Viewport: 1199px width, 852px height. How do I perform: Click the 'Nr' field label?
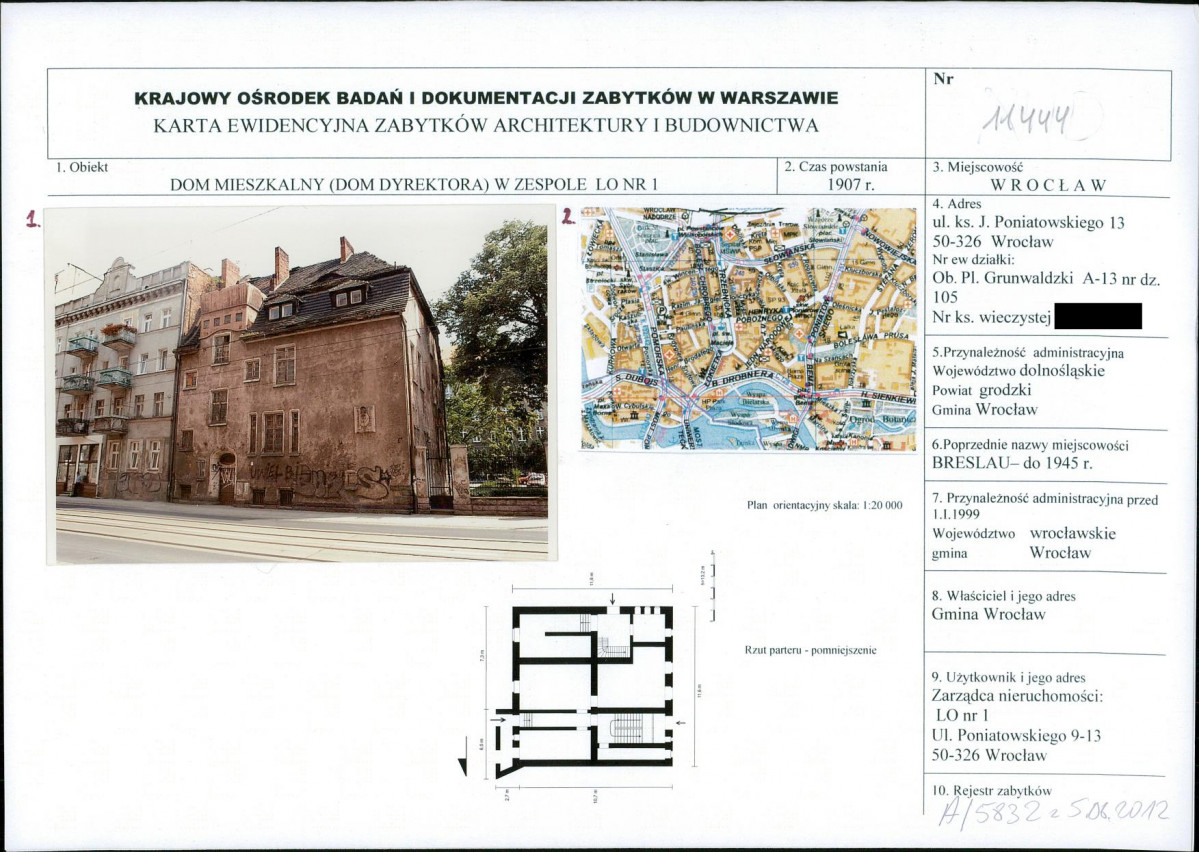[943, 80]
